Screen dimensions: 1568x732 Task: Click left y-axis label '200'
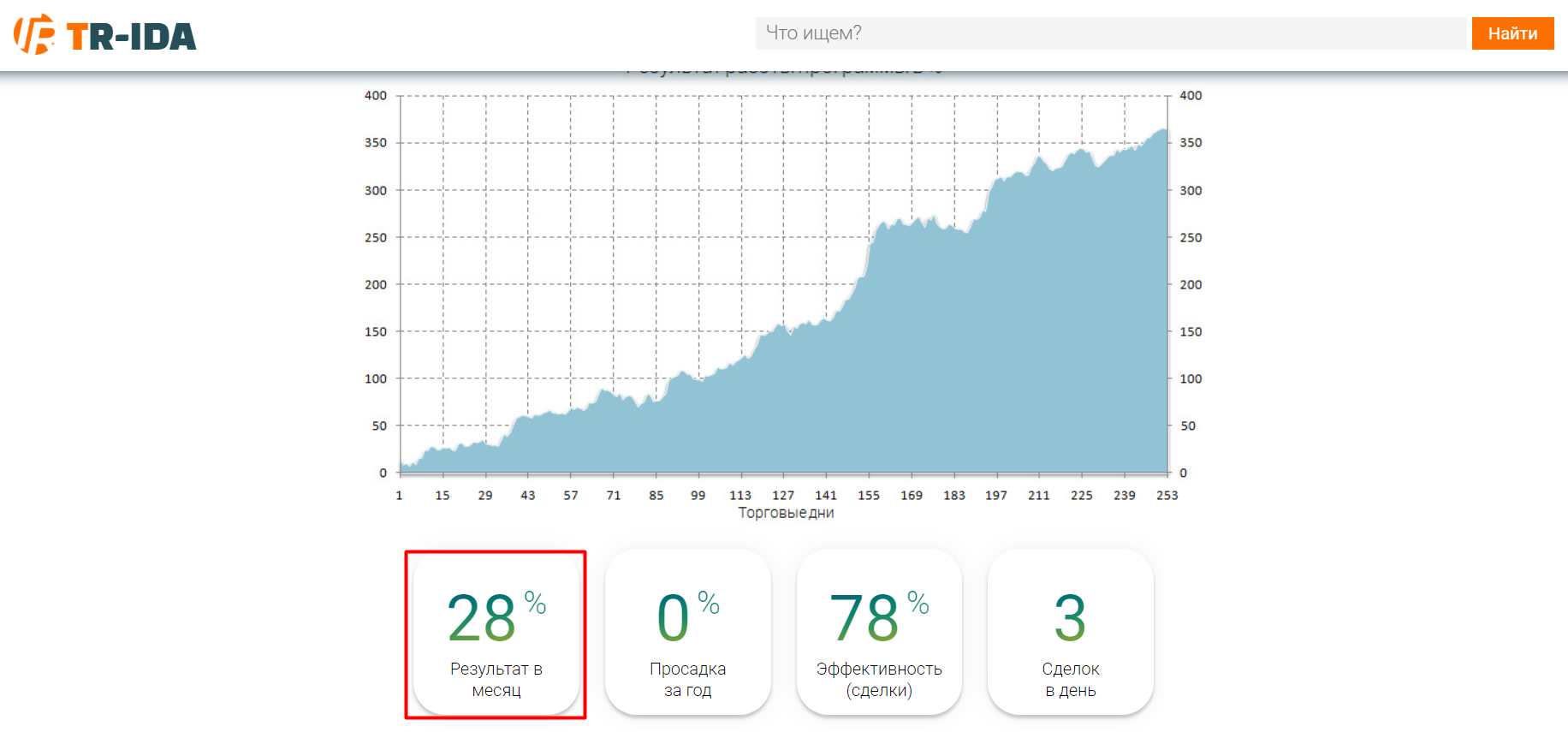[376, 284]
